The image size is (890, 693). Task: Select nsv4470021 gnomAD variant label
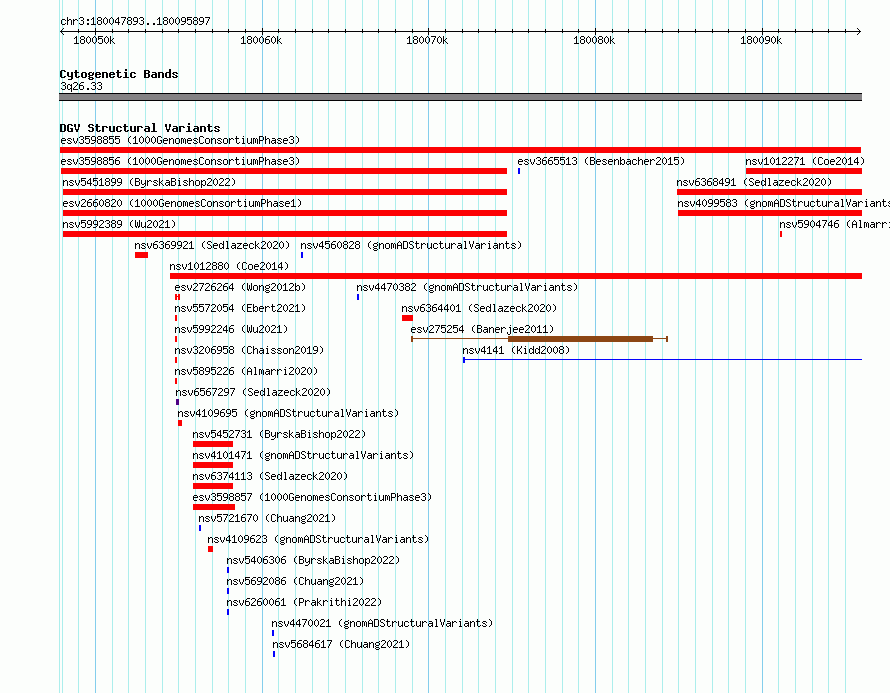tap(382, 623)
